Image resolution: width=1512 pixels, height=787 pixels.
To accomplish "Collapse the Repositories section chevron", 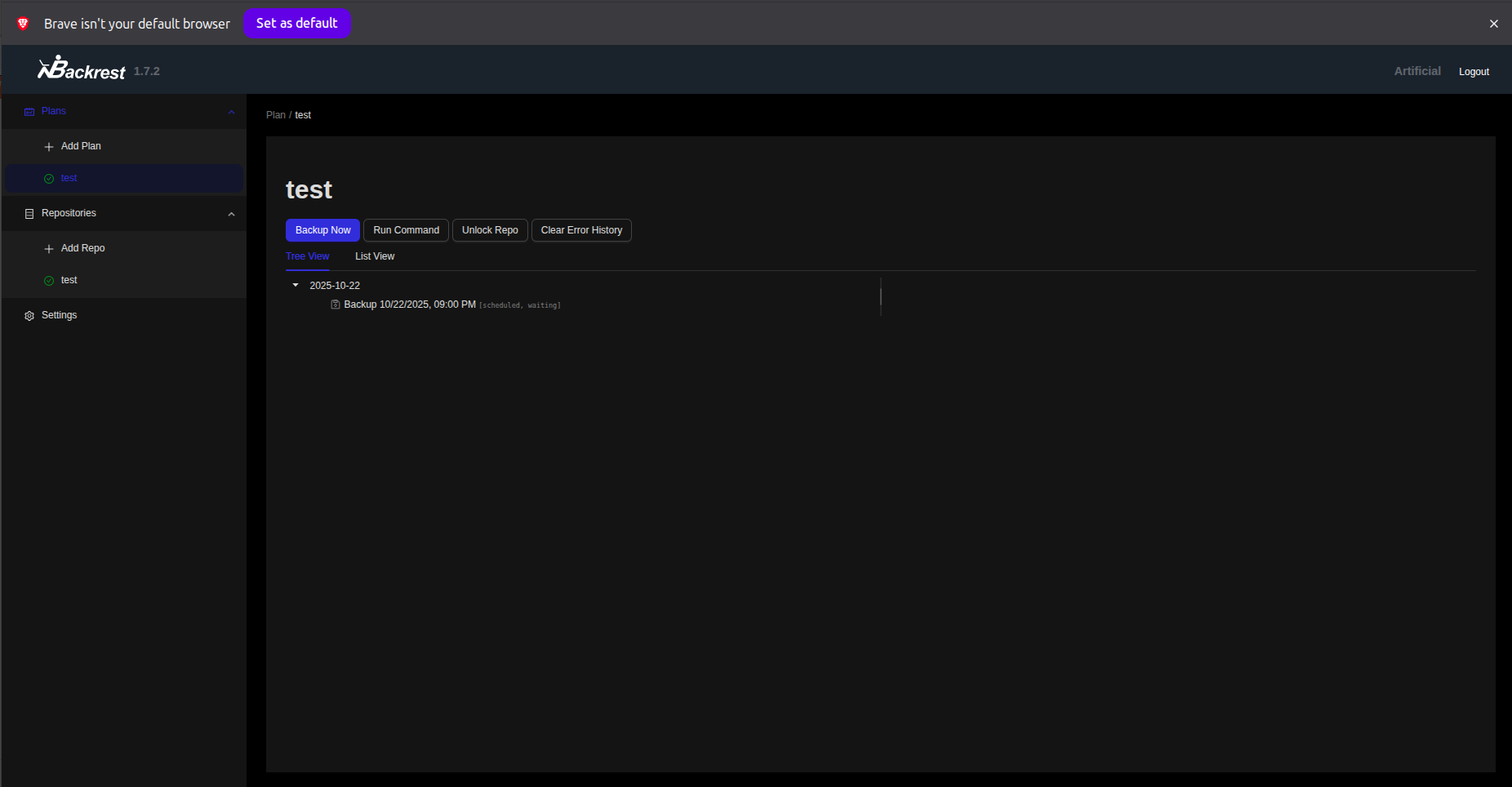I will [231, 214].
